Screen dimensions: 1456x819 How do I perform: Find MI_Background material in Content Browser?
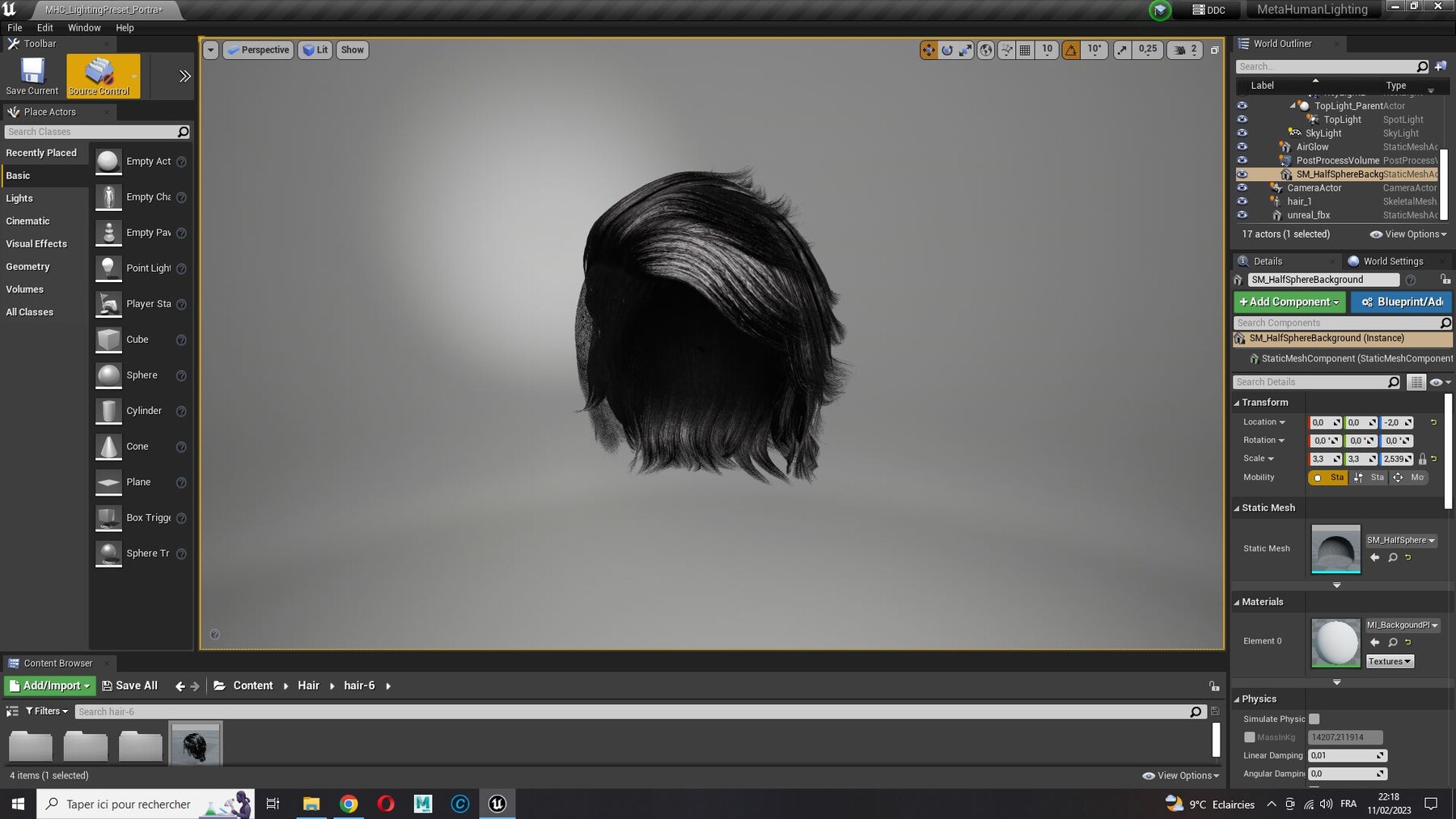pos(1392,643)
